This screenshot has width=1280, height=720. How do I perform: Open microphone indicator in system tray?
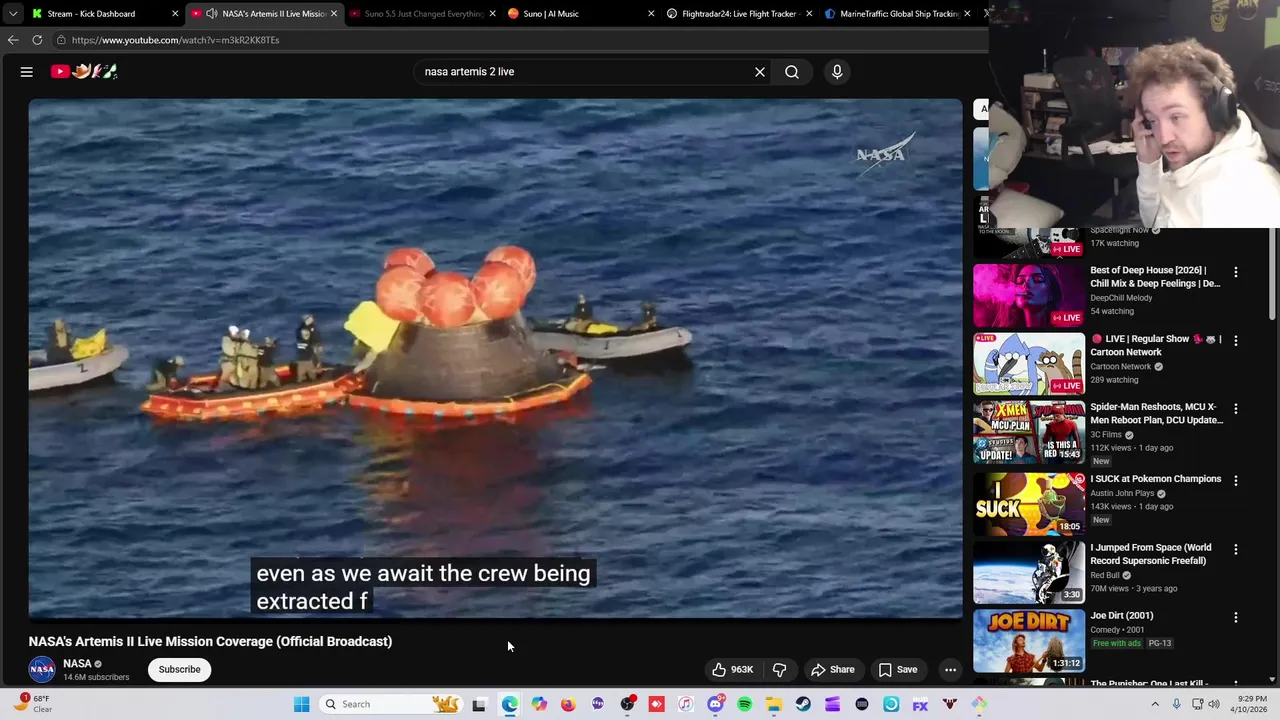(1176, 704)
